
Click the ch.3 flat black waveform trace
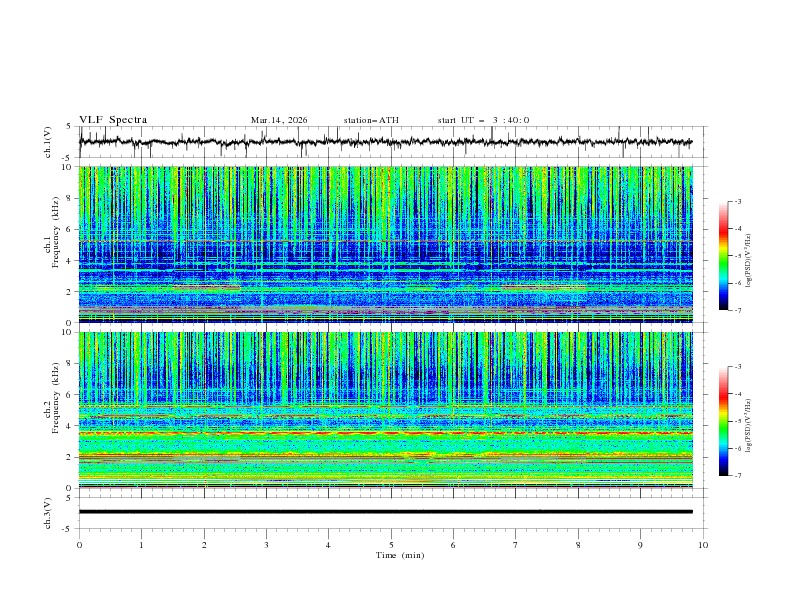tap(385, 512)
